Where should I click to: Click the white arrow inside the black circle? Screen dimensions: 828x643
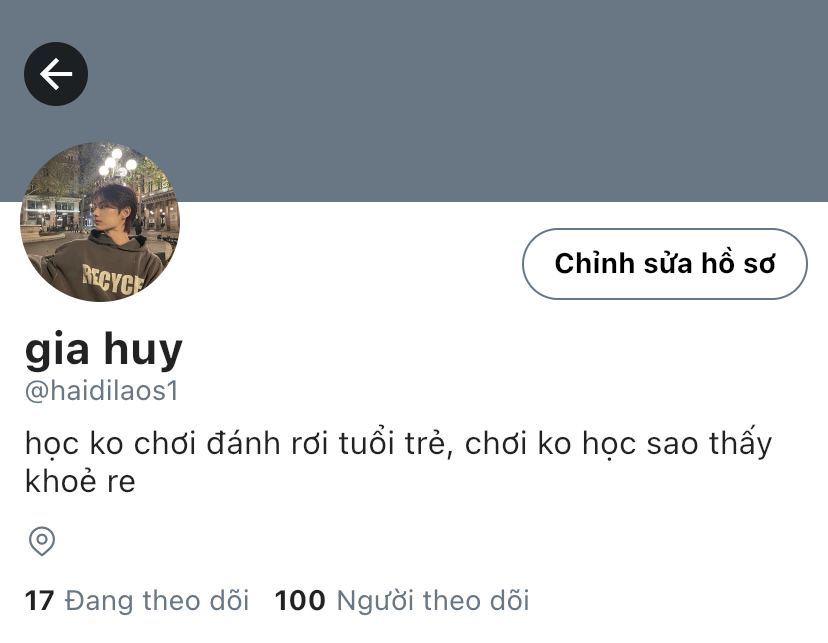click(56, 74)
